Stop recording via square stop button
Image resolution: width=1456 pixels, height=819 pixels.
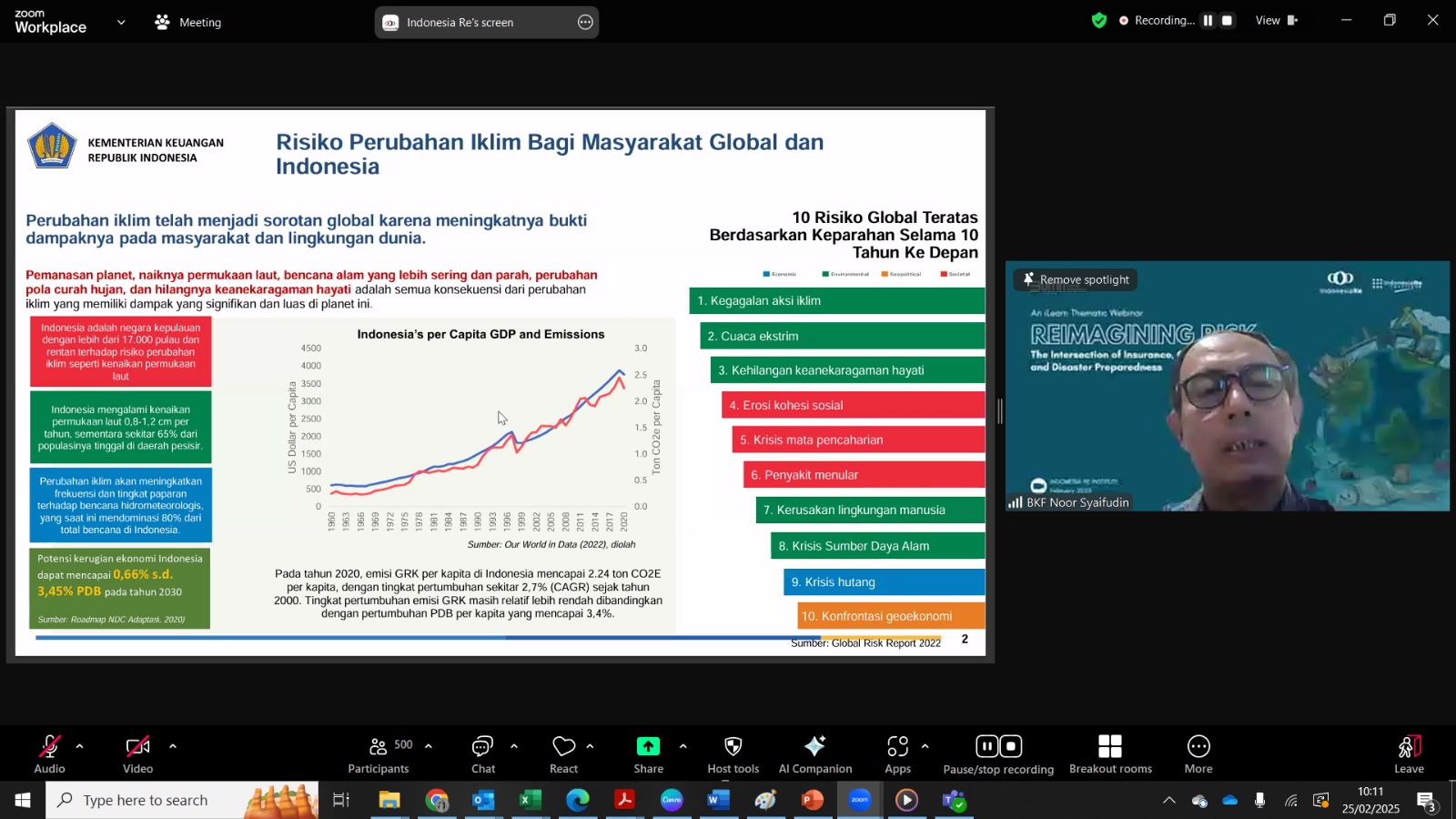click(1228, 20)
